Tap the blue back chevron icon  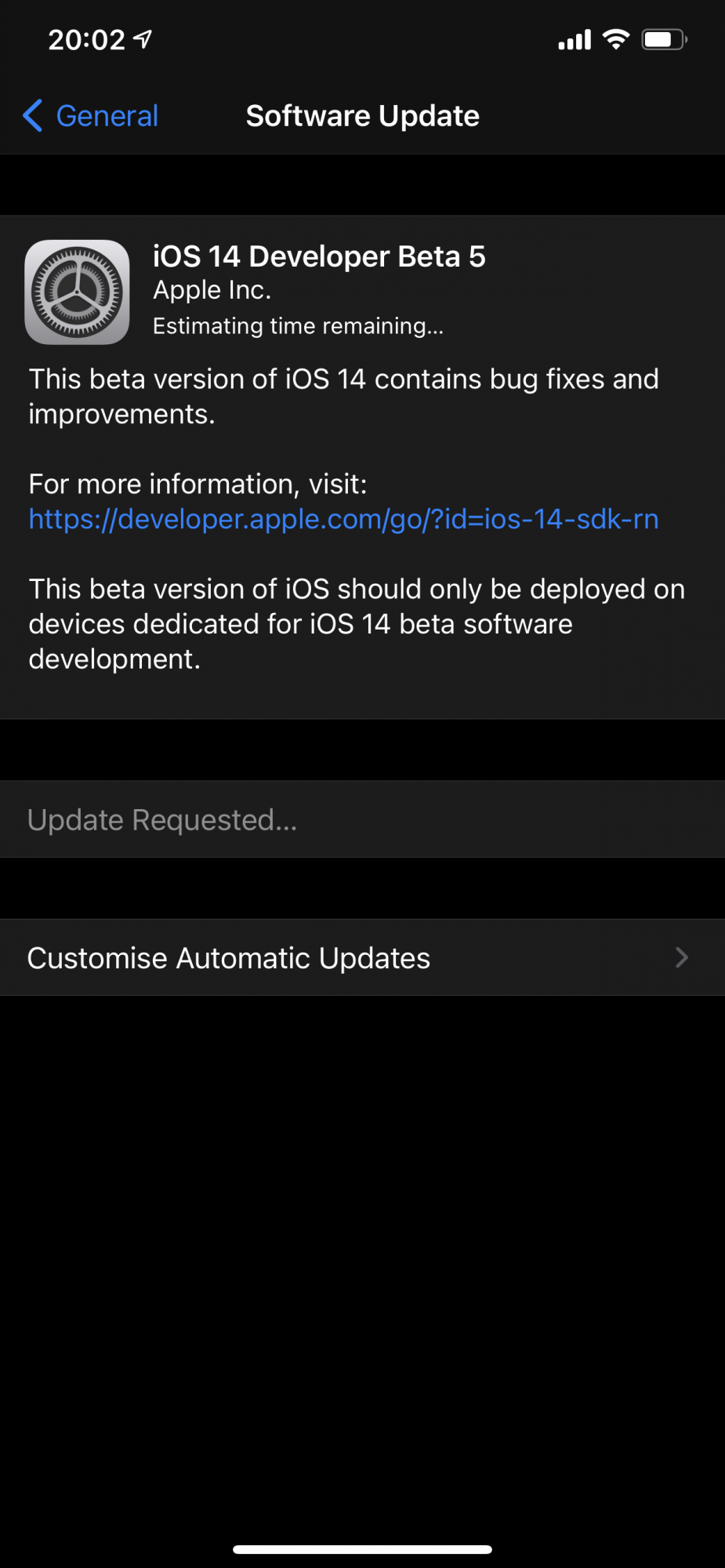(32, 116)
